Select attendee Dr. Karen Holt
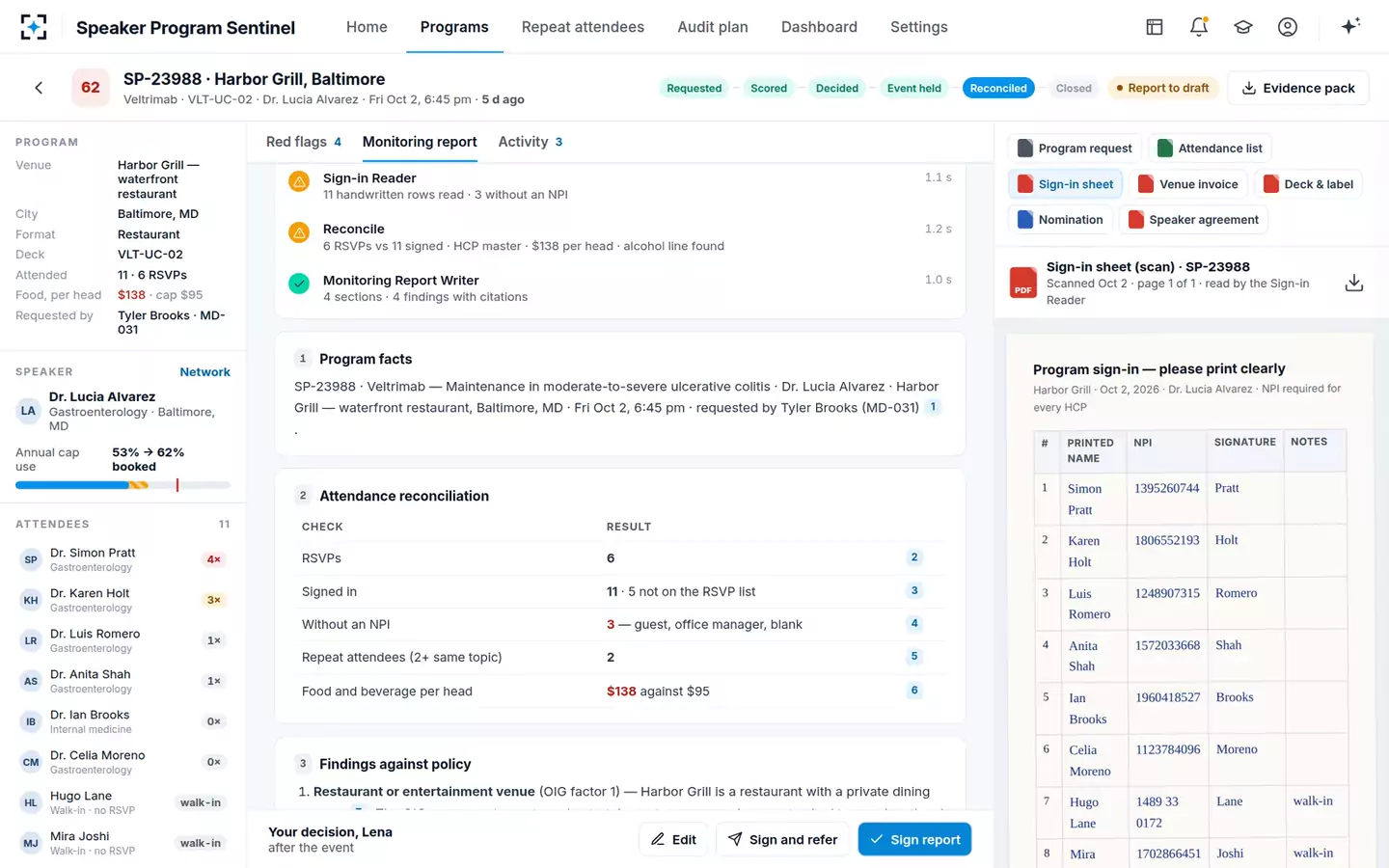 [x=123, y=600]
